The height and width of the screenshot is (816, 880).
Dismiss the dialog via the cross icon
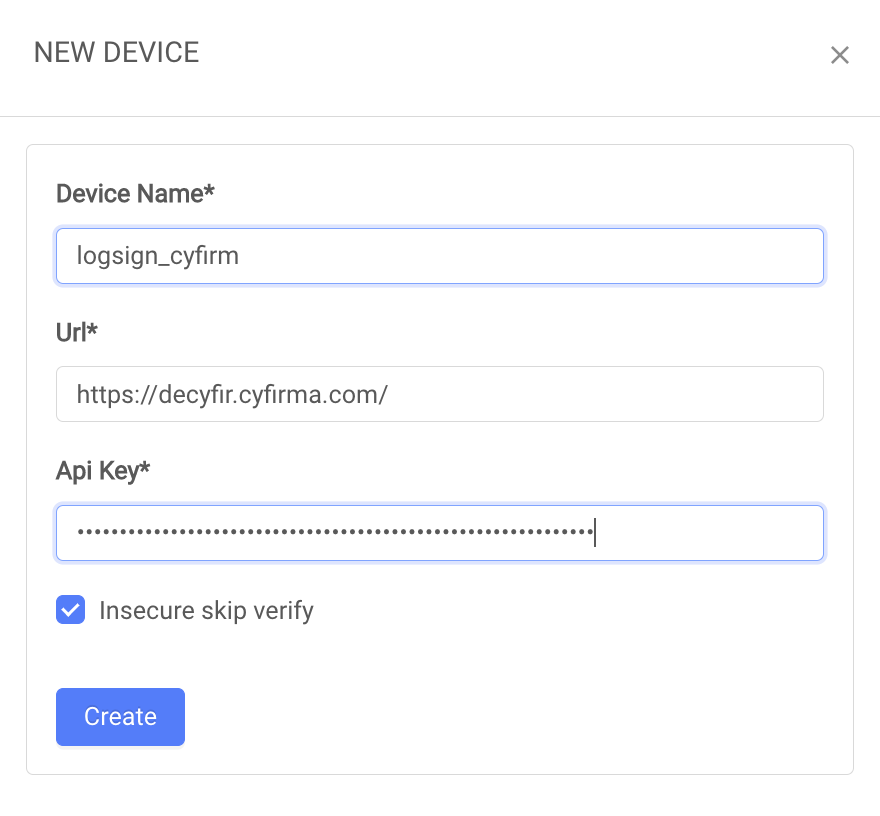[x=840, y=55]
